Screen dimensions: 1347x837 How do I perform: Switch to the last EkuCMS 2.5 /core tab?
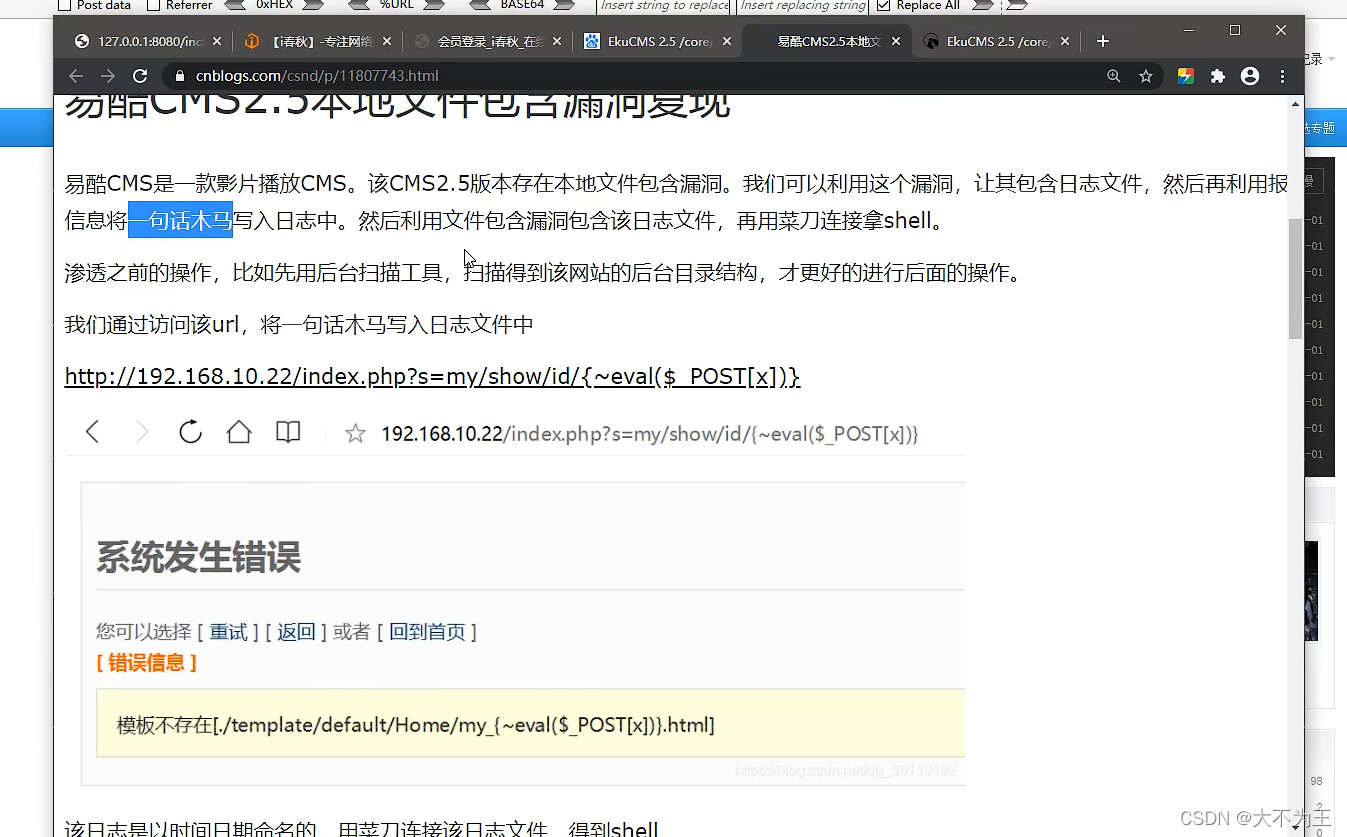(x=996, y=42)
